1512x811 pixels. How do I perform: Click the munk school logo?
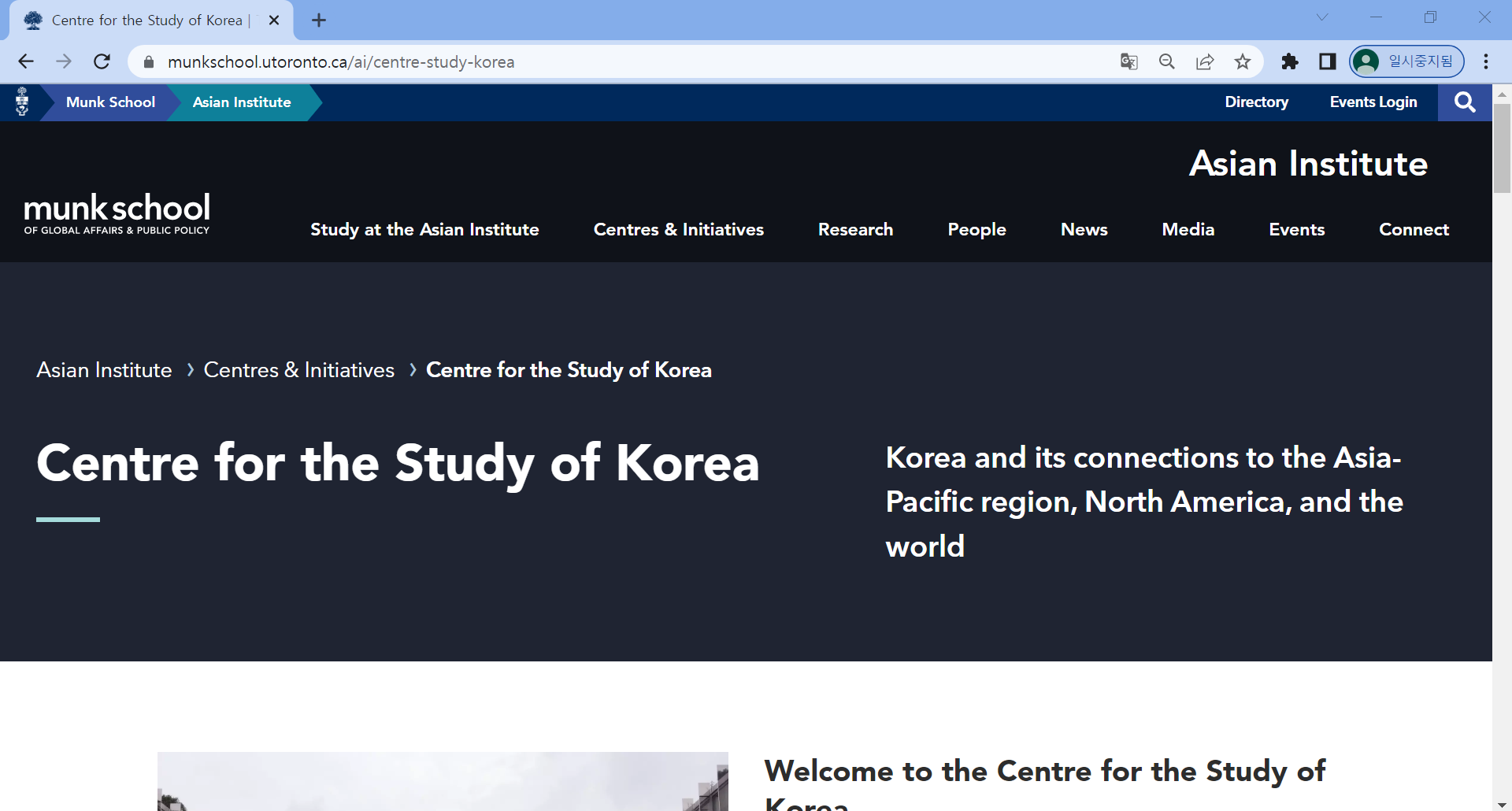[x=117, y=213]
